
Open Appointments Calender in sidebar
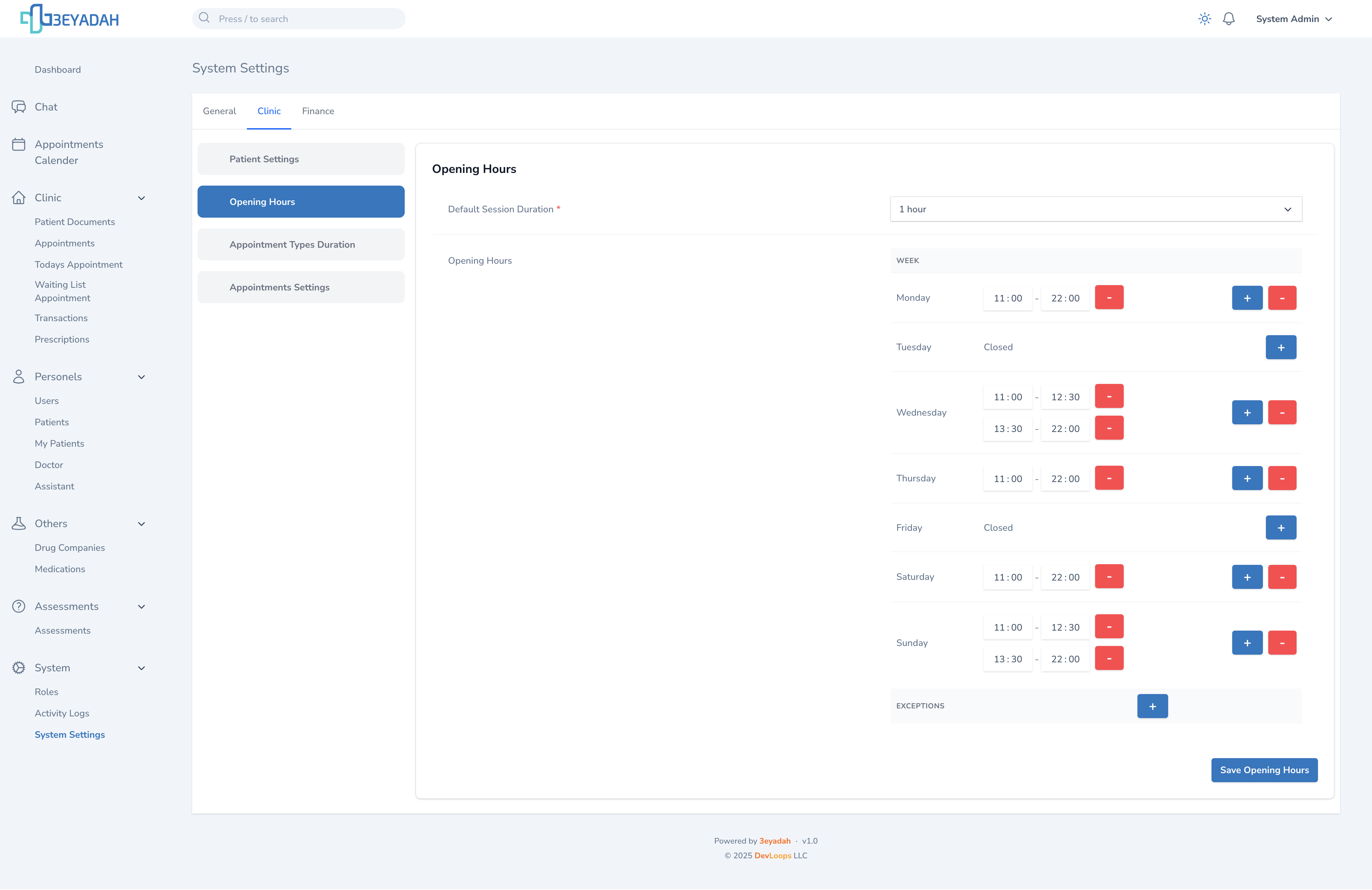click(69, 152)
